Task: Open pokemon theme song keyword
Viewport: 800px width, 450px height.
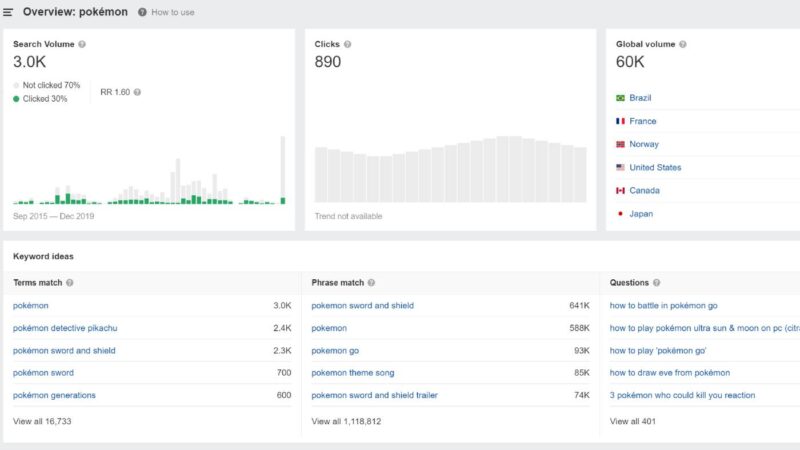Action: pyautogui.click(x=353, y=373)
